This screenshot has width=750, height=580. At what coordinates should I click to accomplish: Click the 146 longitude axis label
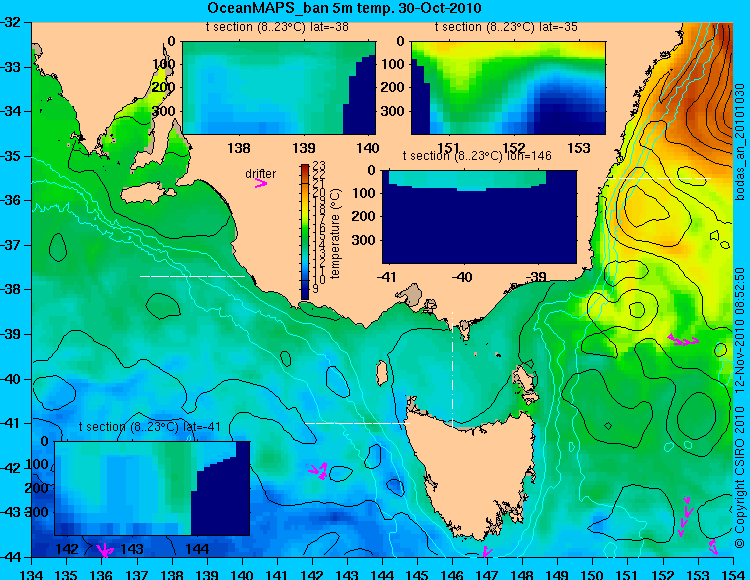452,573
